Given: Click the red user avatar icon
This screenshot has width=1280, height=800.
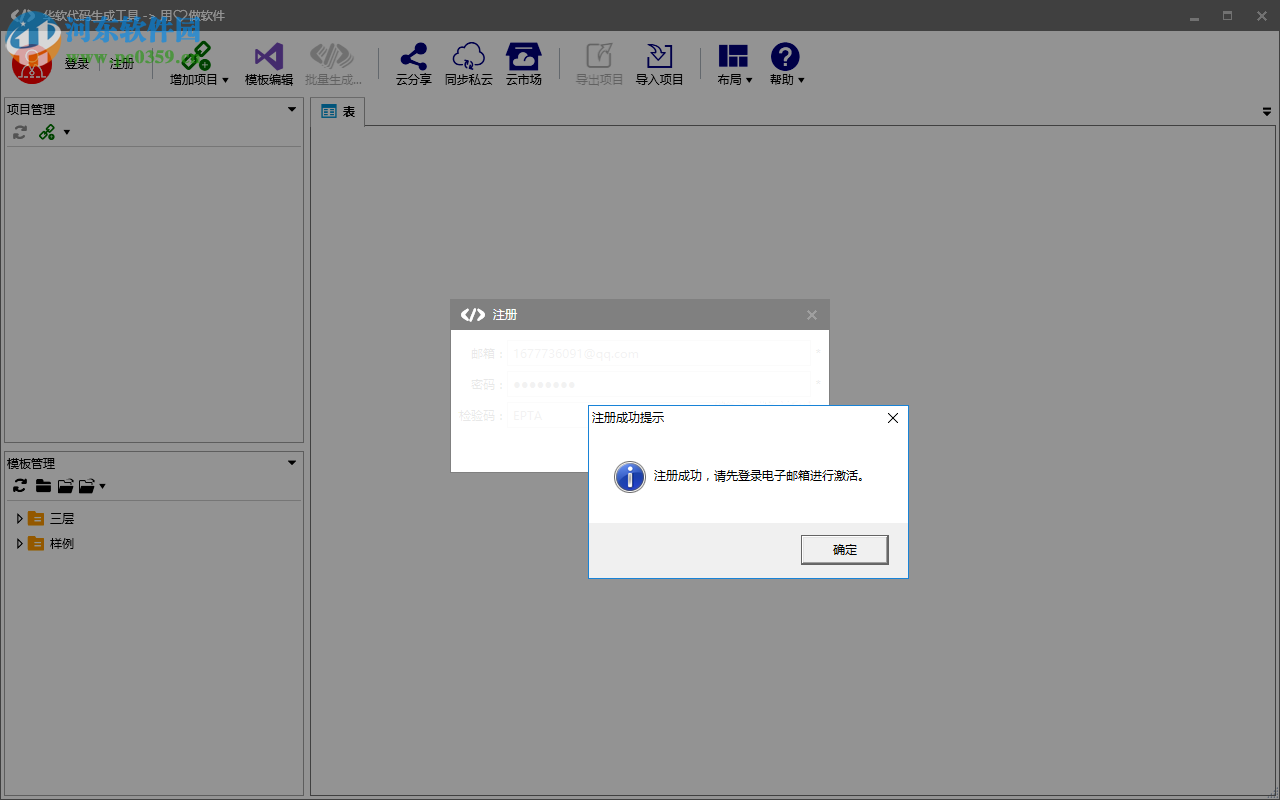Looking at the screenshot, I should point(31,66).
